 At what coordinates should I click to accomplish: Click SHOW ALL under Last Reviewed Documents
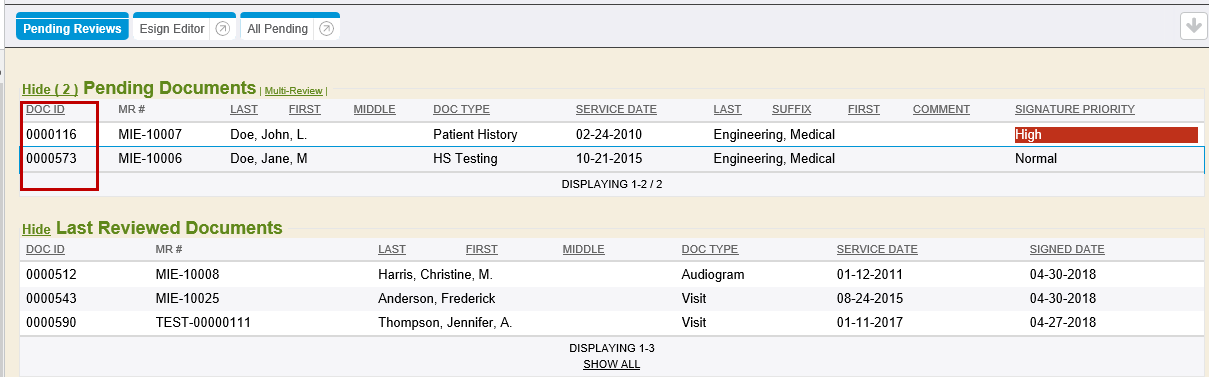(x=611, y=364)
